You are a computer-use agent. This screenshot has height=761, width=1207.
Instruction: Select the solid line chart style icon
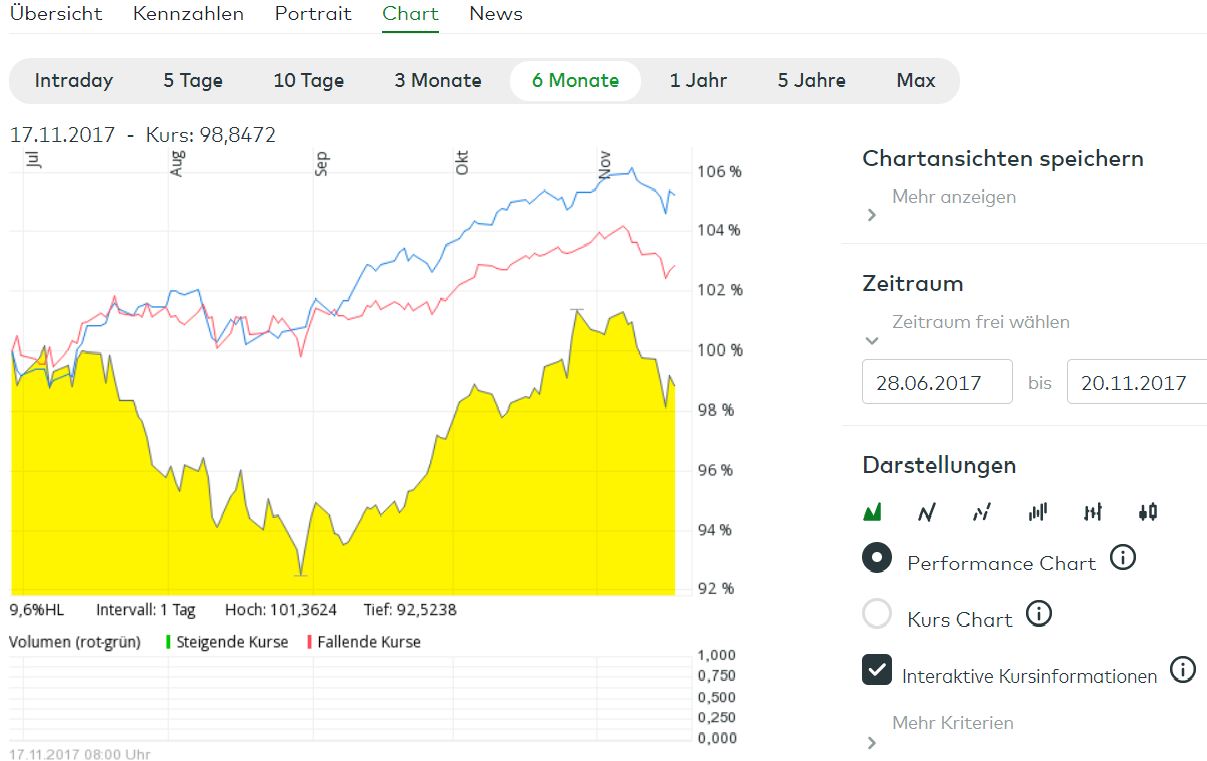(x=927, y=512)
